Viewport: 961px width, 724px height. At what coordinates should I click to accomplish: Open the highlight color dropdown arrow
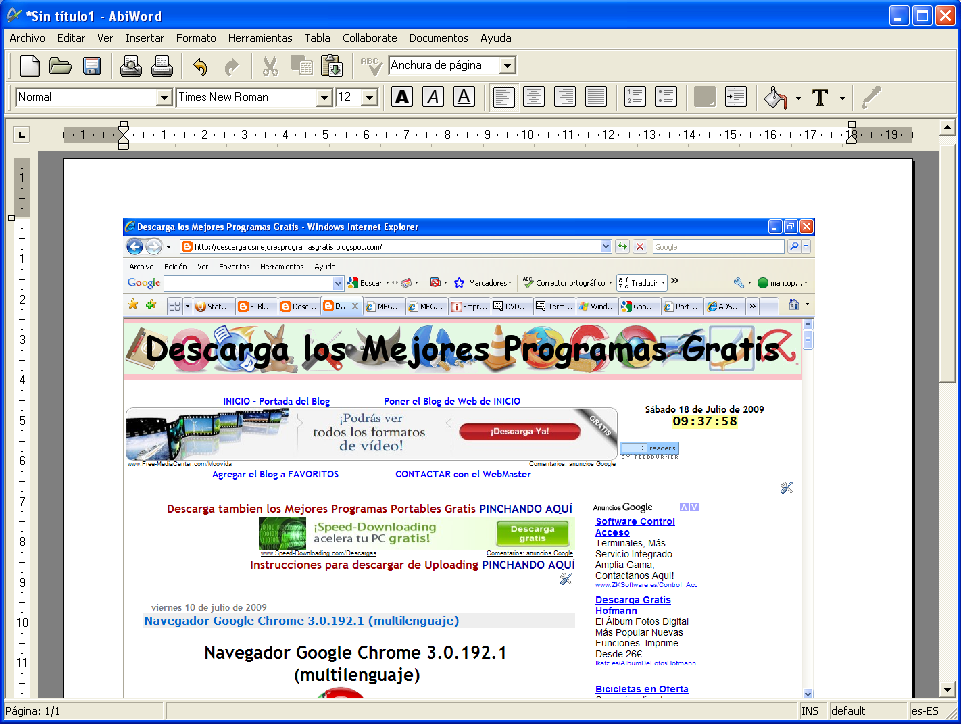pyautogui.click(x=798, y=98)
